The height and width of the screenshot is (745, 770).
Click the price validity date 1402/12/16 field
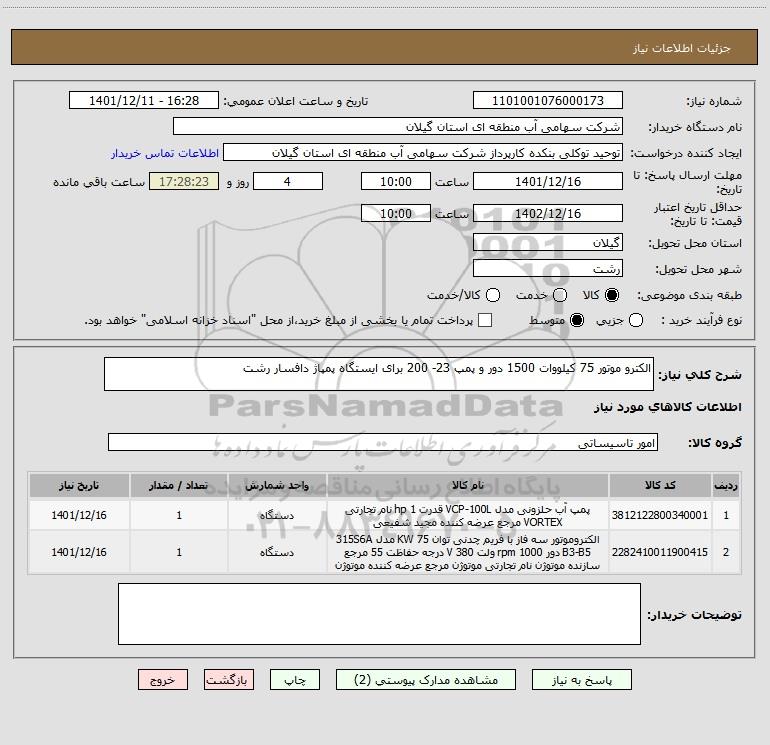point(548,213)
